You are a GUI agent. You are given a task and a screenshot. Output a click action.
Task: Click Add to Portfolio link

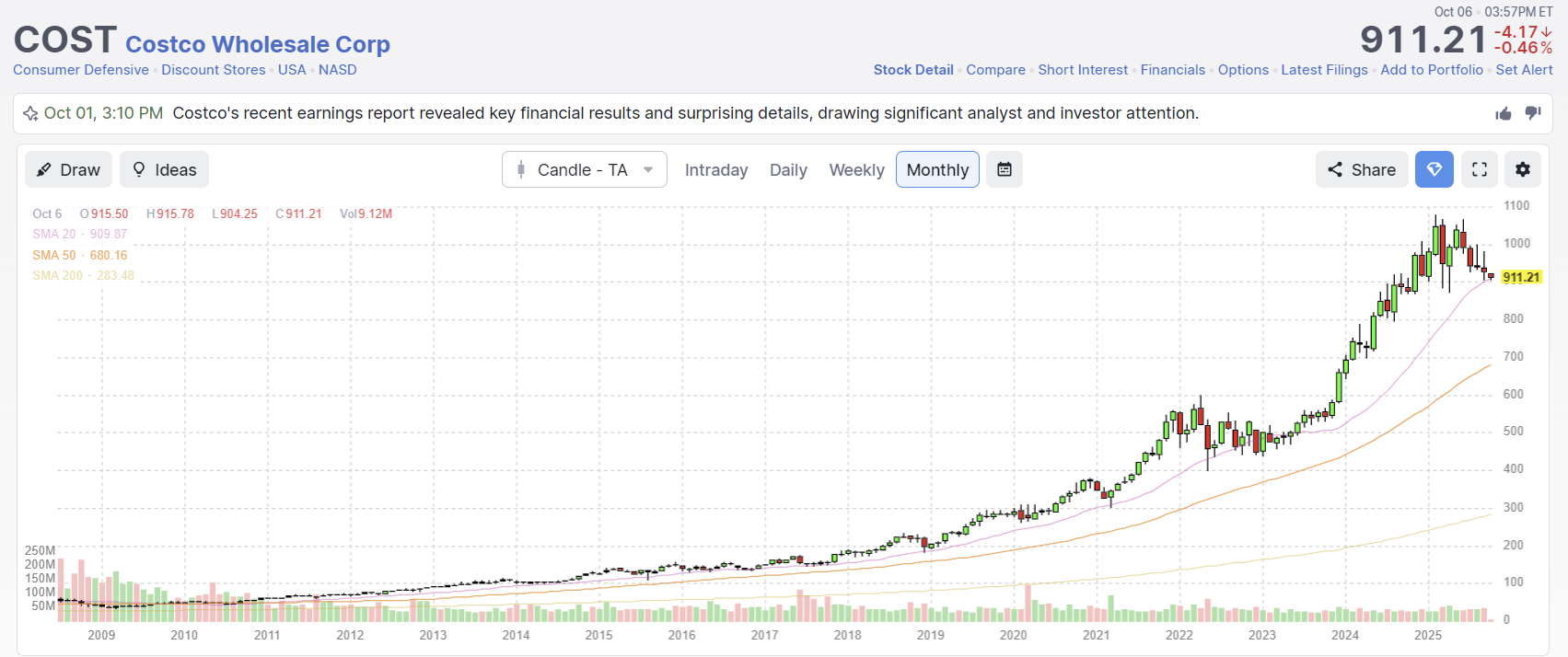pos(1432,70)
